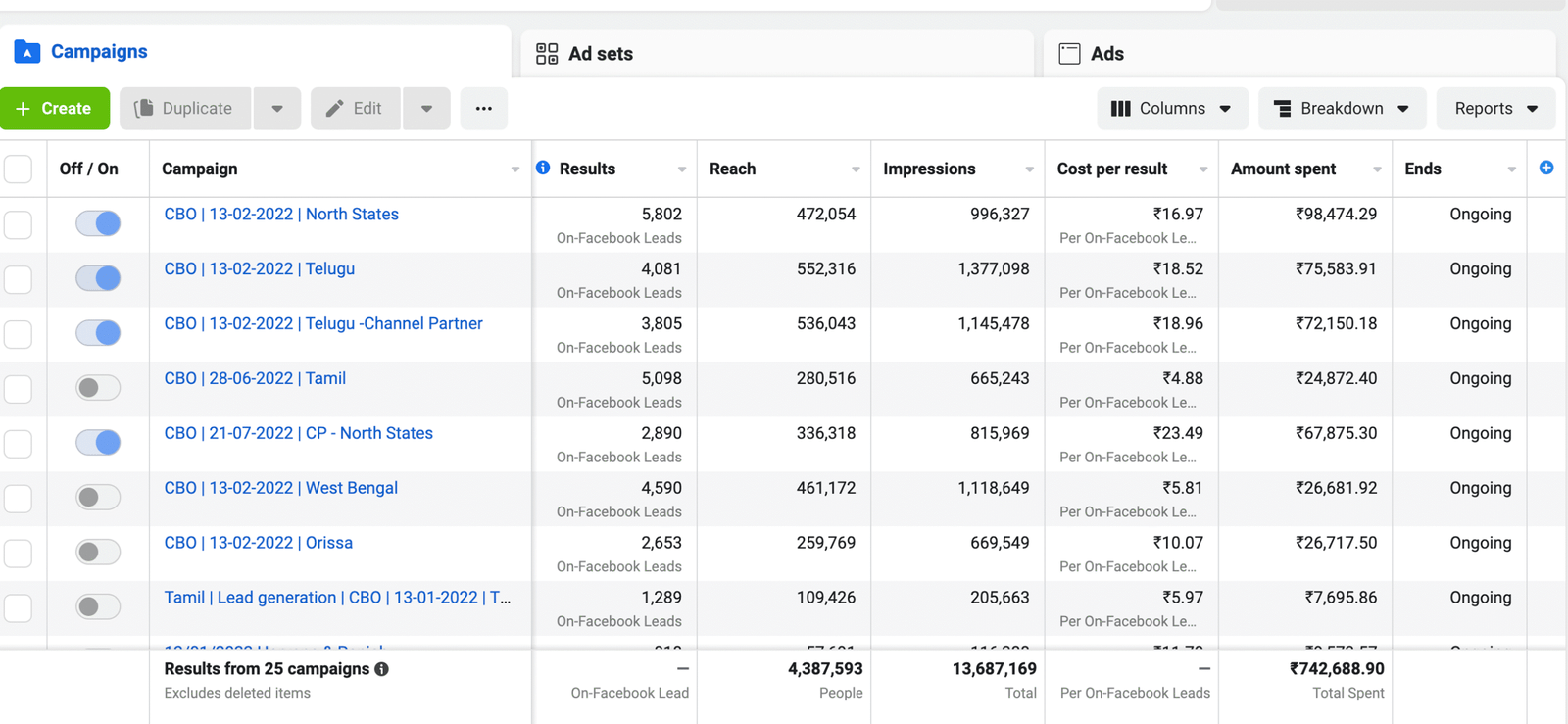This screenshot has height=724, width=1568.
Task: Open the Breakdown menu
Action: pyautogui.click(x=1341, y=109)
